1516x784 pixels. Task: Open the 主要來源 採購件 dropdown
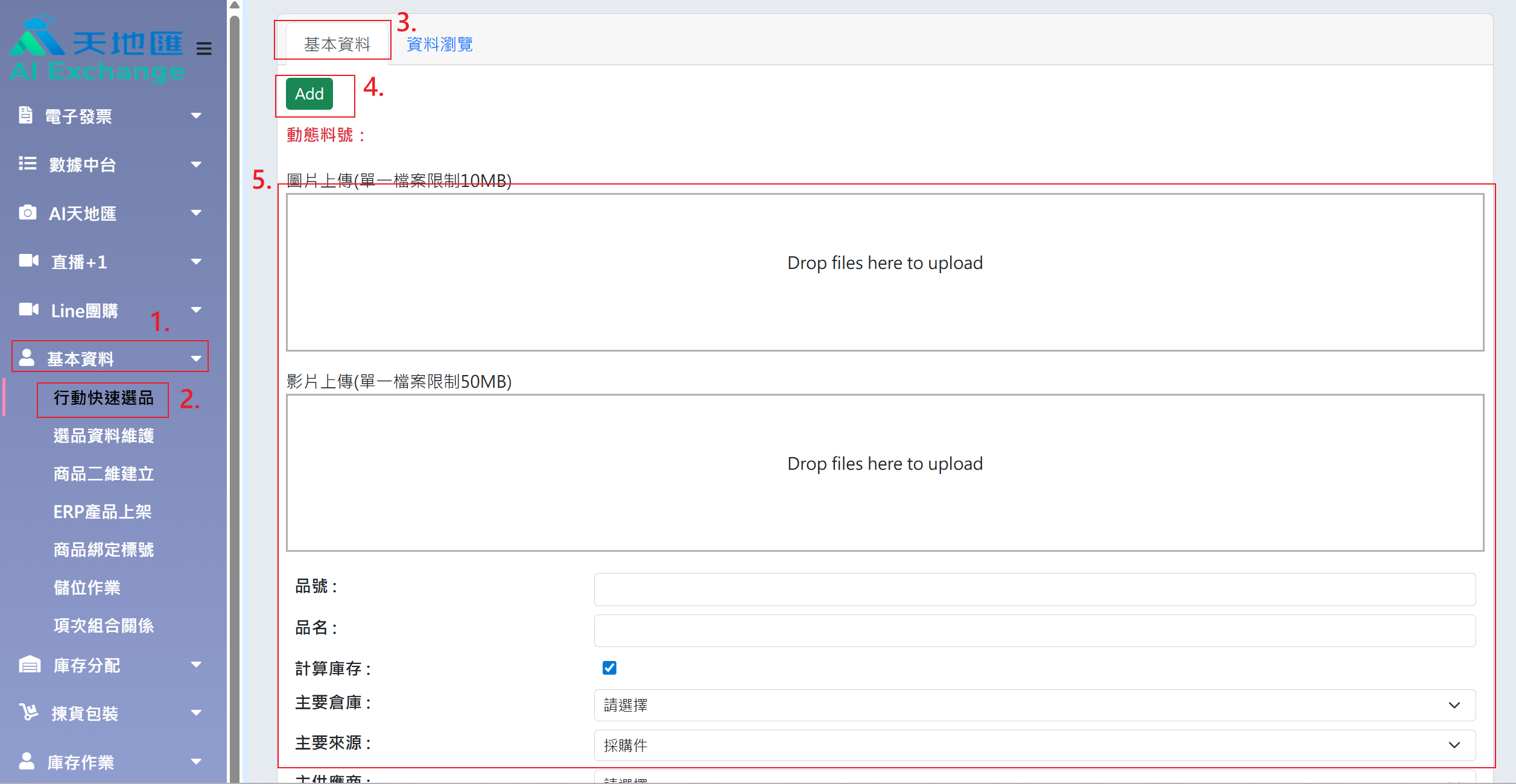pyautogui.click(x=1034, y=745)
